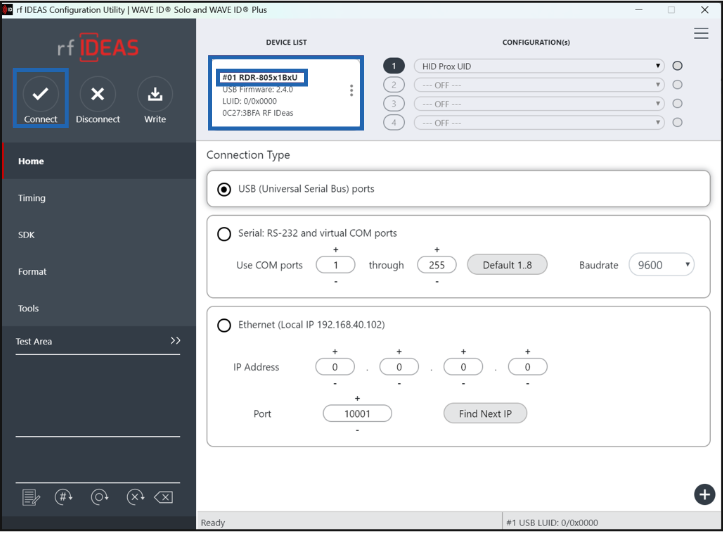Click the round plus button near the status bar
Screen dimensions: 723x535
pyautogui.click(x=704, y=494)
